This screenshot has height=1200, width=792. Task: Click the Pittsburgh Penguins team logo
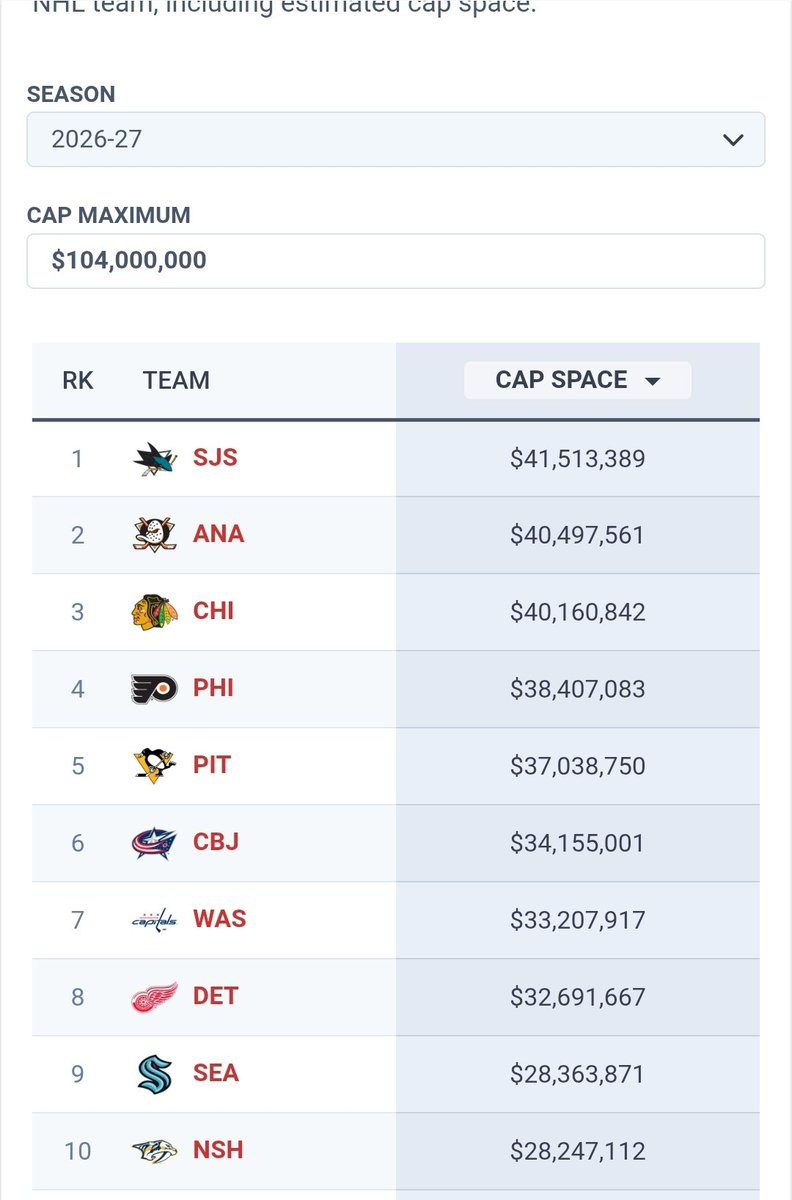click(155, 766)
